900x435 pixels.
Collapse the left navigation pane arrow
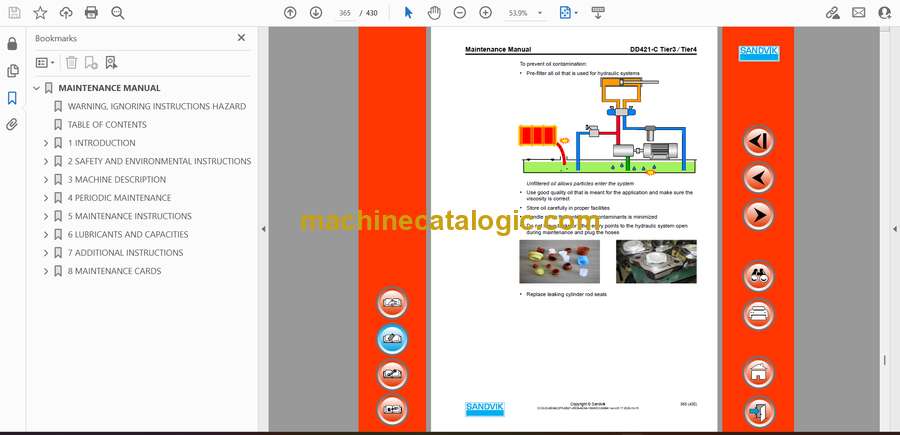(263, 229)
